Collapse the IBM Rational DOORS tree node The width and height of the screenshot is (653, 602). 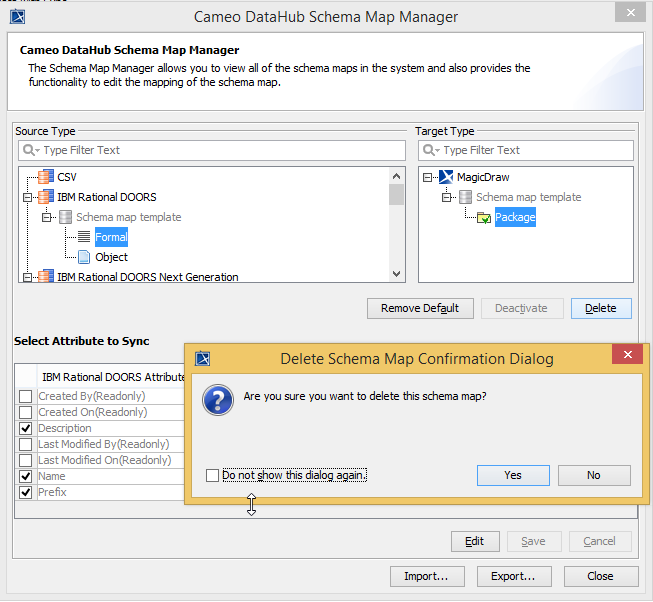29,197
